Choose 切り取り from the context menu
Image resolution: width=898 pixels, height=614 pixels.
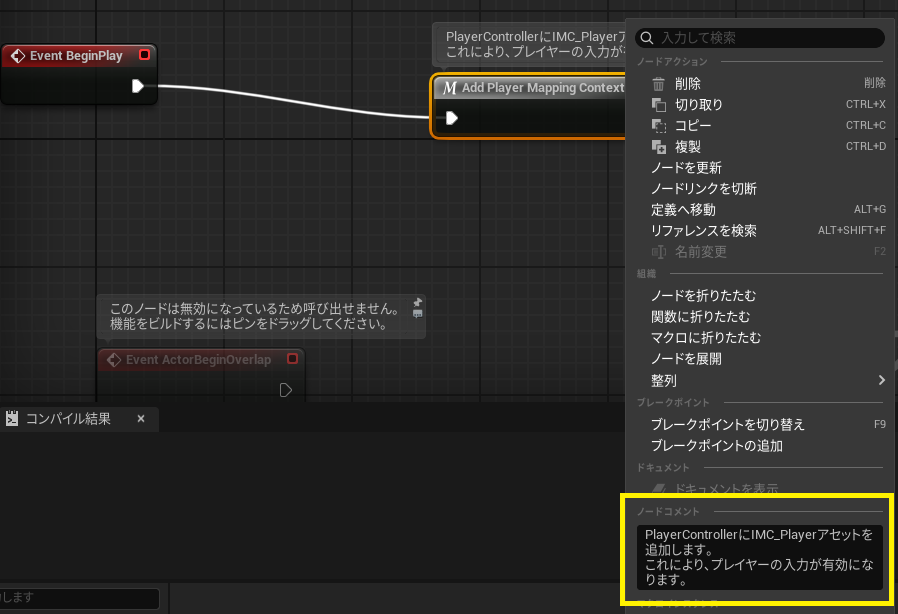pyautogui.click(x=762, y=105)
